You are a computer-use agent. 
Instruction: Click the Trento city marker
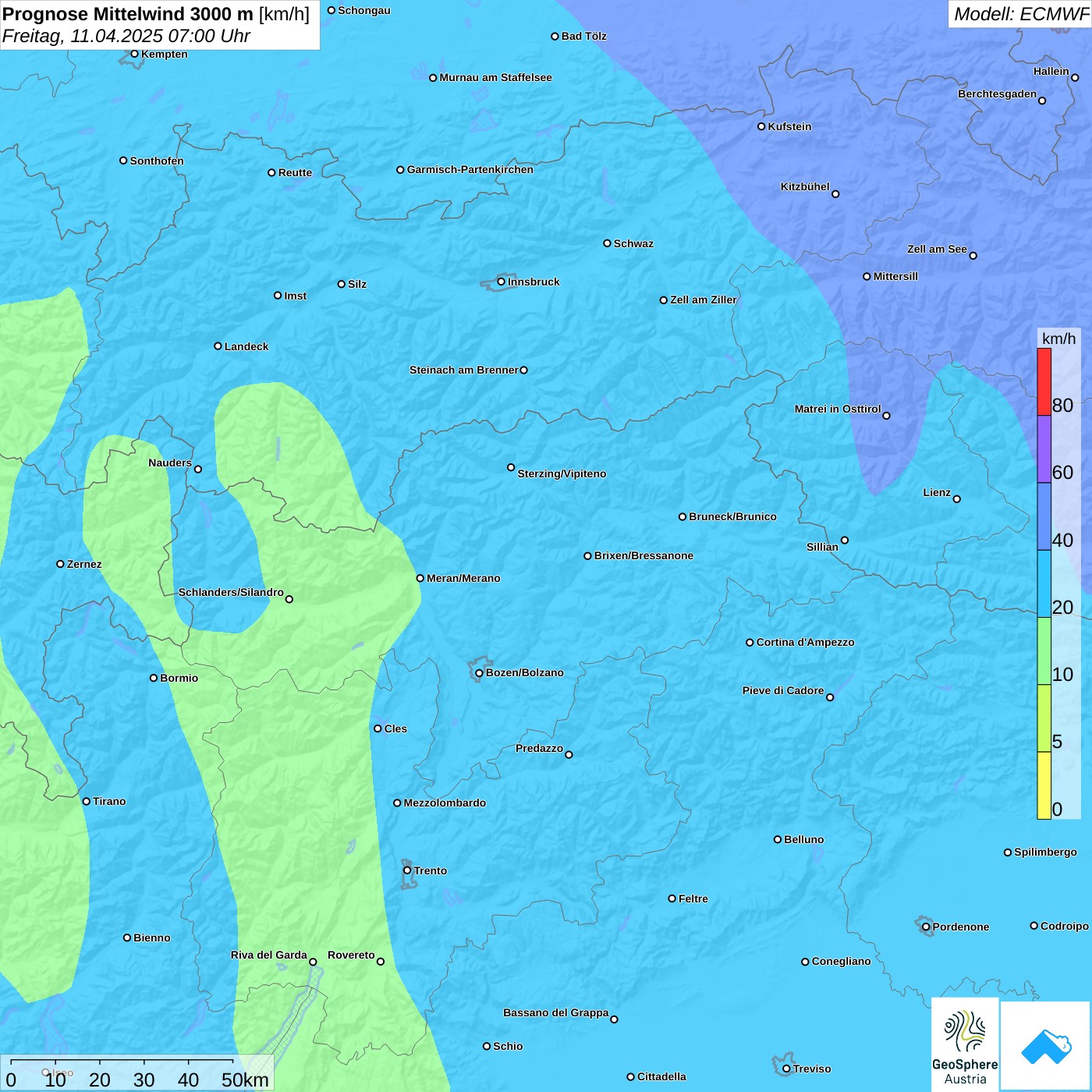tap(407, 870)
